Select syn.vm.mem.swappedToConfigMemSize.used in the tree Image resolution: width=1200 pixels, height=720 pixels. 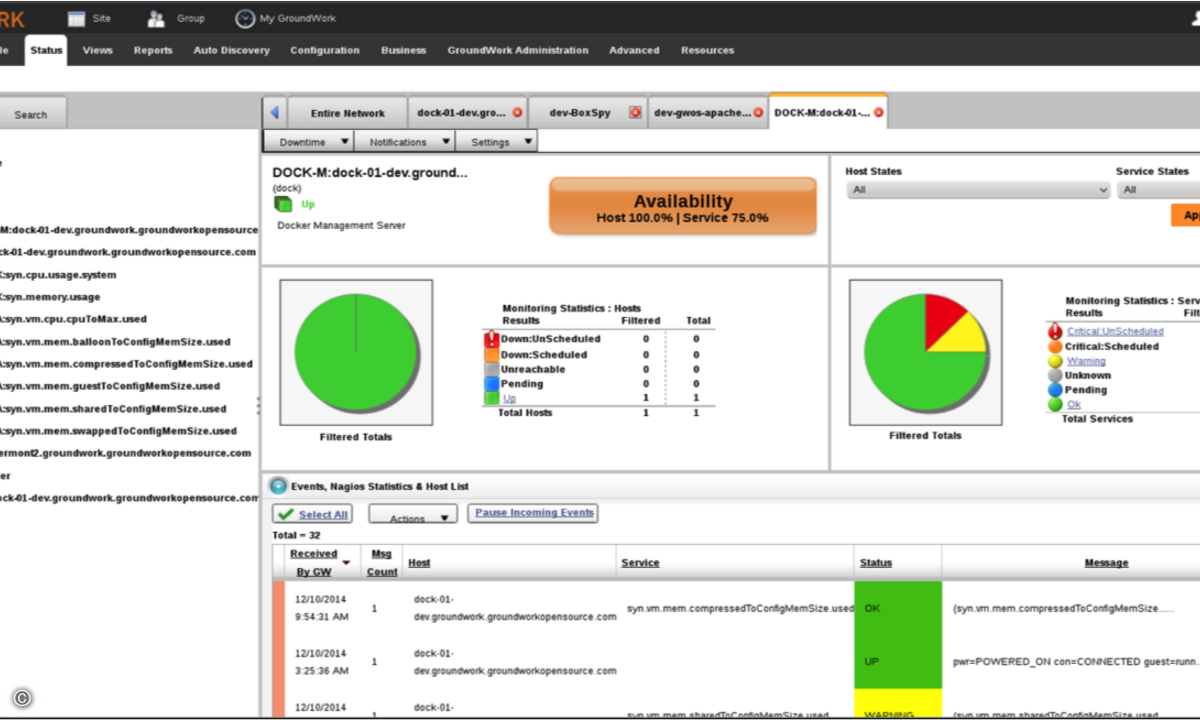point(118,431)
